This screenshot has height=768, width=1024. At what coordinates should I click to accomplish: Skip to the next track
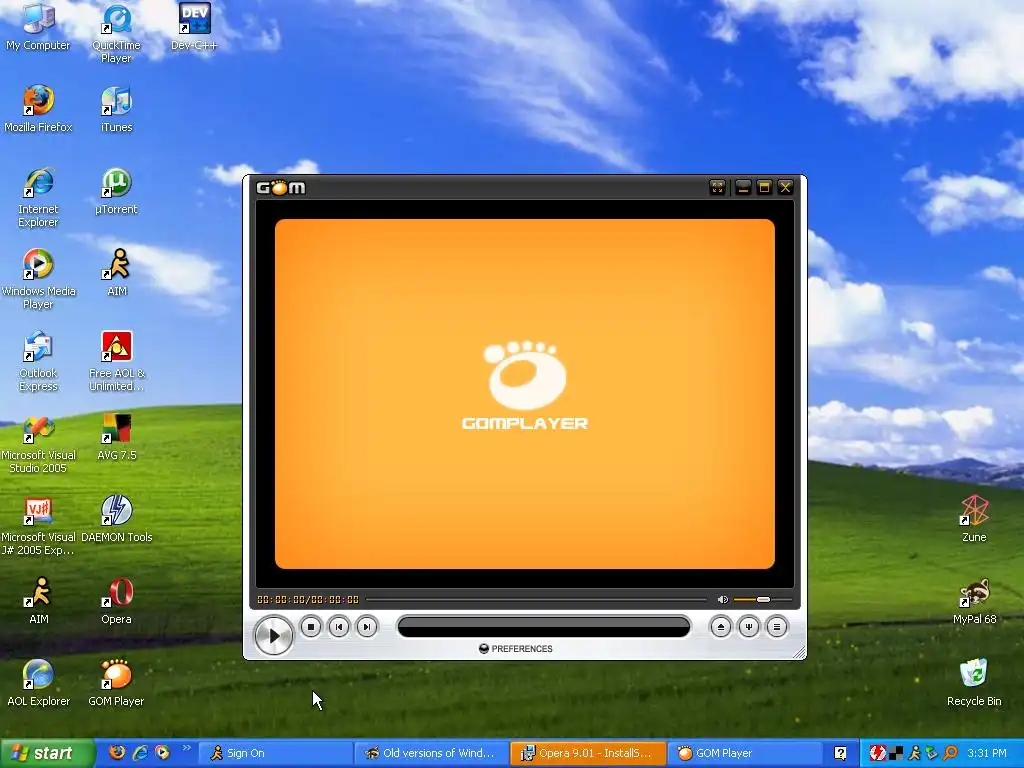pos(367,627)
